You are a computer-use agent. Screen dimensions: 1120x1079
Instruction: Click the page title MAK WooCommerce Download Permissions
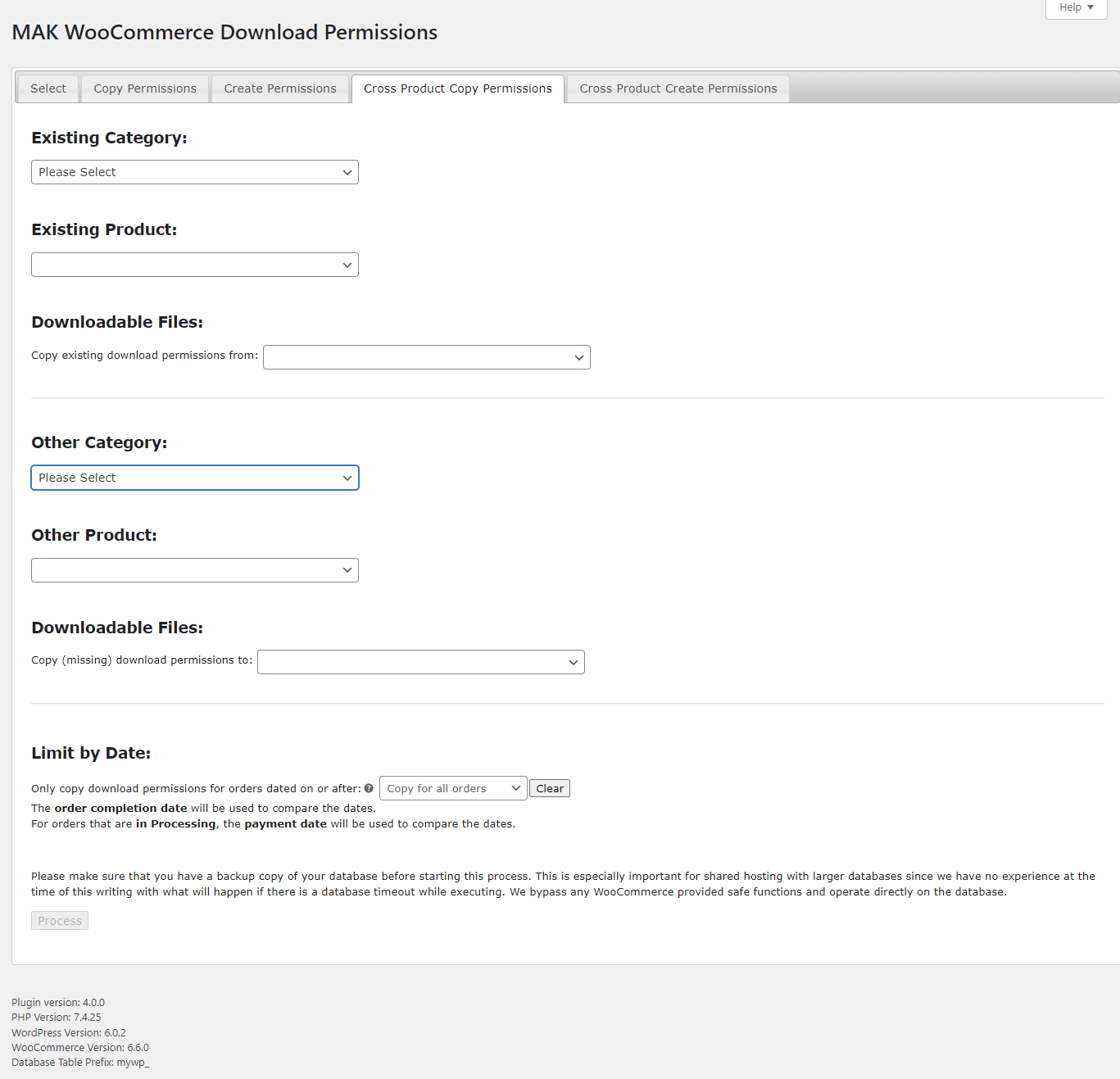pos(224,33)
